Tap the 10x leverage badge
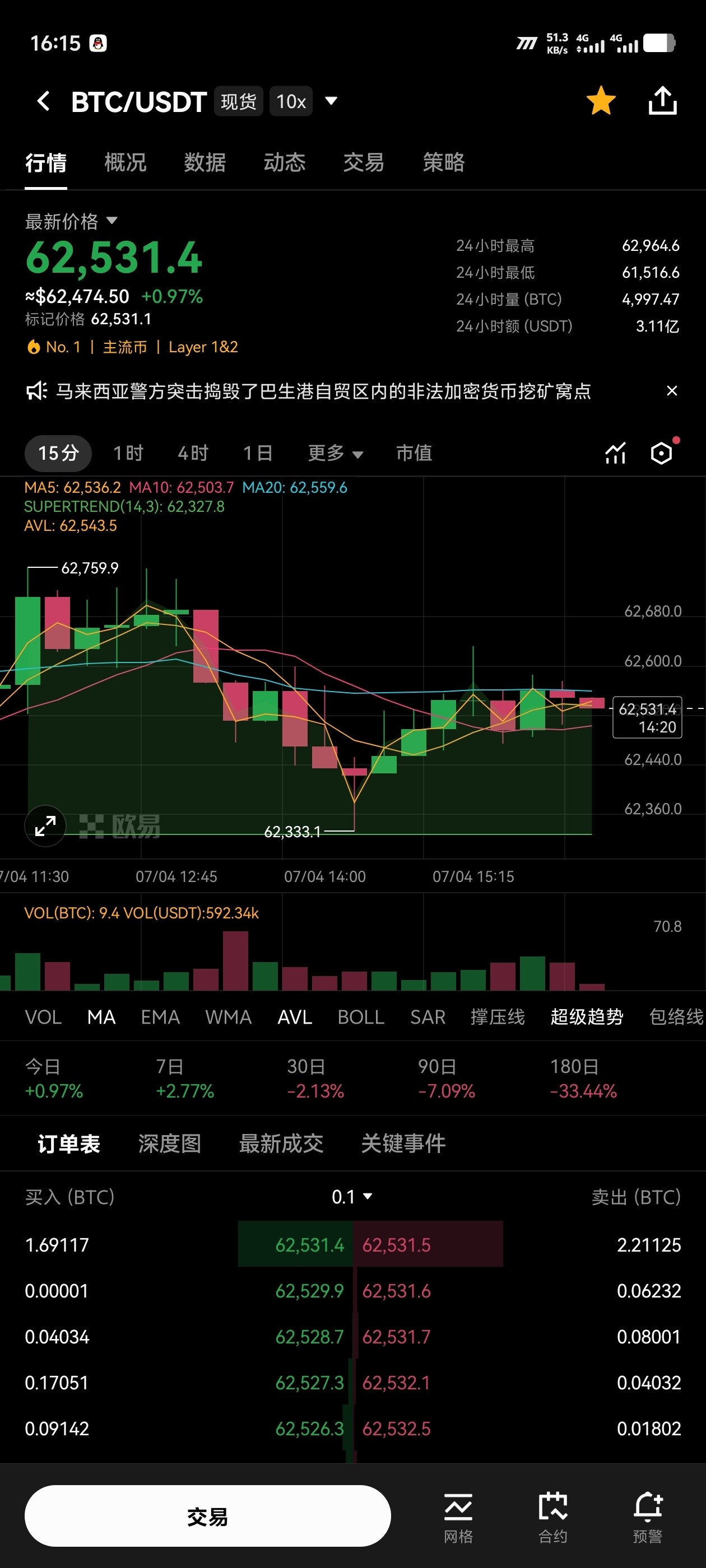This screenshot has height=1568, width=706. click(x=291, y=101)
